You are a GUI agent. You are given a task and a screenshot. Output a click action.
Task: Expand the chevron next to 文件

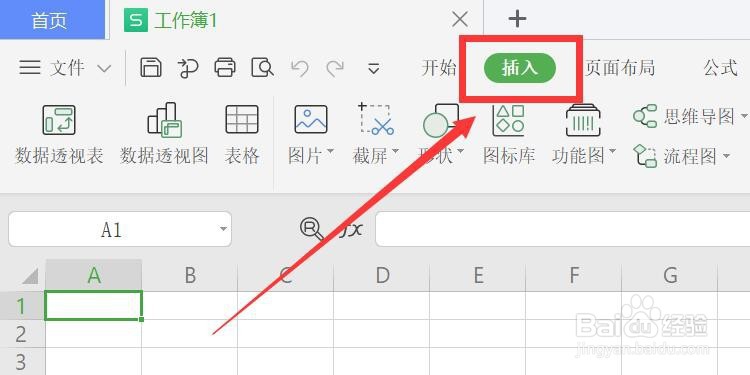coord(104,68)
